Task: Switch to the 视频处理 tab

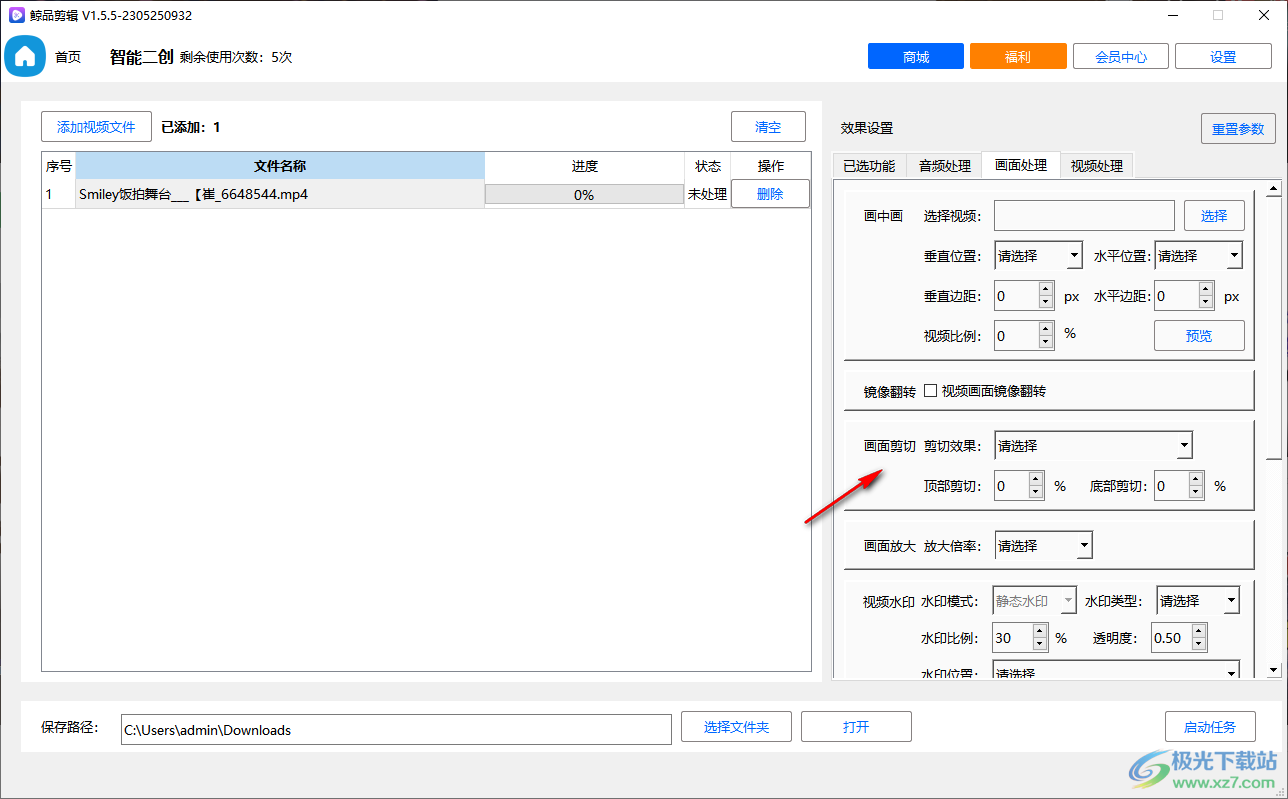Action: tap(1097, 166)
